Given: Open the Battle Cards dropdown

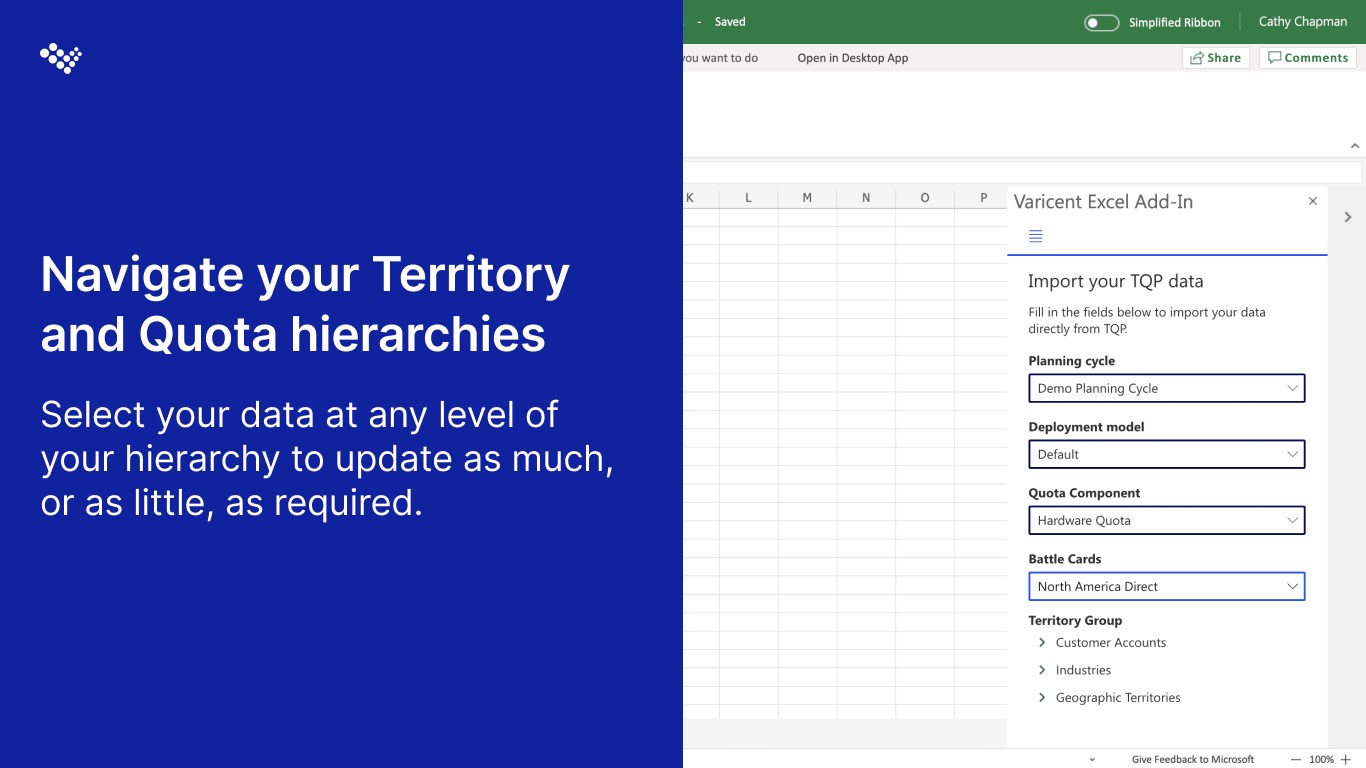Looking at the screenshot, I should point(1167,586).
